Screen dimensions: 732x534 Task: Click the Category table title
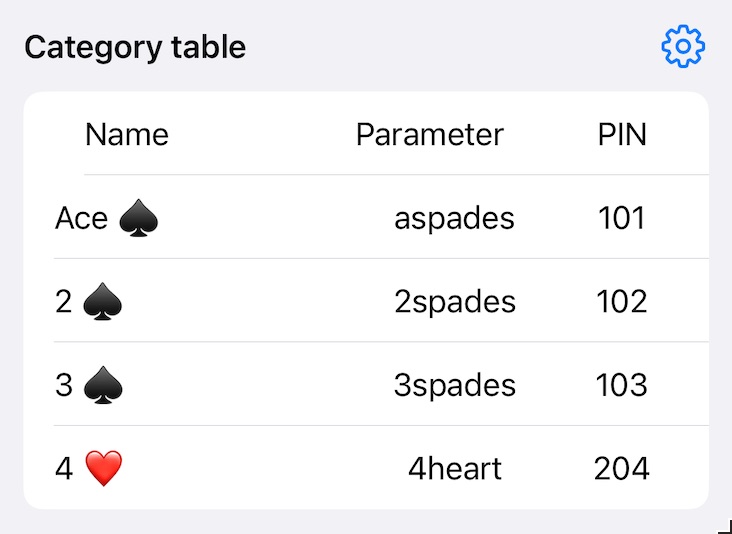pyautogui.click(x=135, y=47)
